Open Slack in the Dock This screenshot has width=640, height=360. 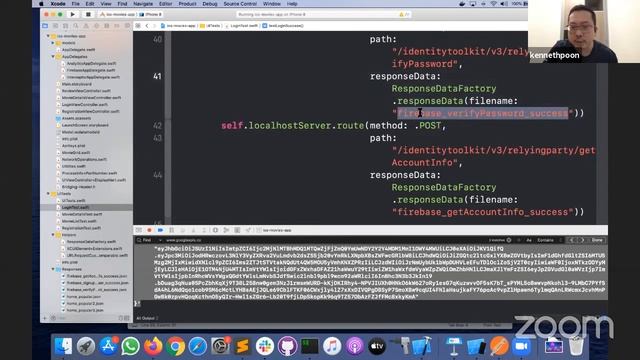tap(265, 347)
